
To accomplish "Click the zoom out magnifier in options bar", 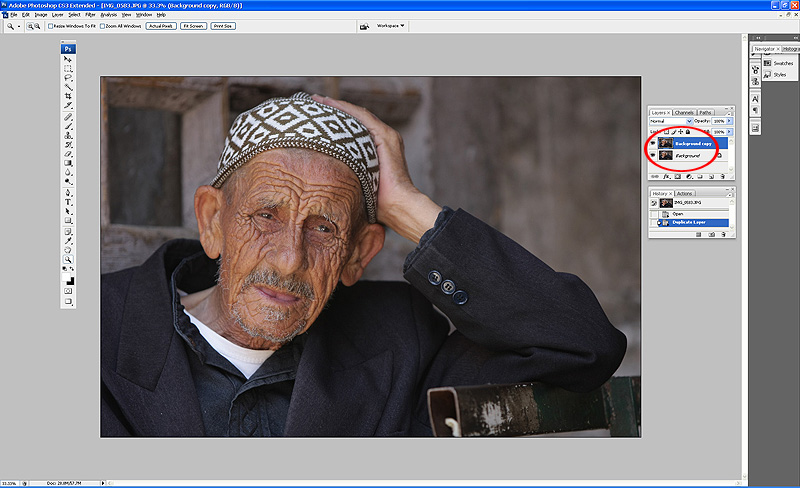I will (37, 26).
